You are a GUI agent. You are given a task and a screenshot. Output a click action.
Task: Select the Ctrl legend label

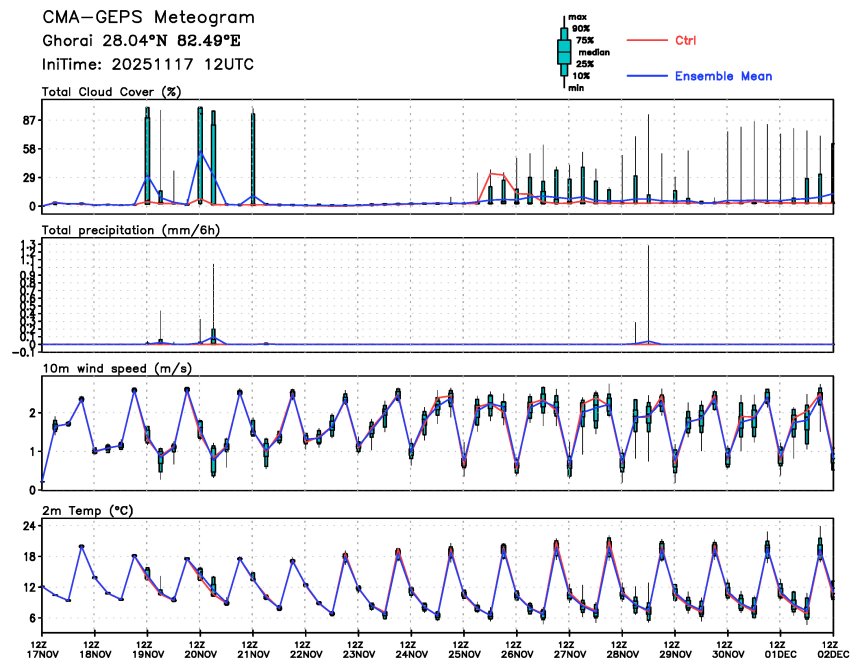coord(685,40)
